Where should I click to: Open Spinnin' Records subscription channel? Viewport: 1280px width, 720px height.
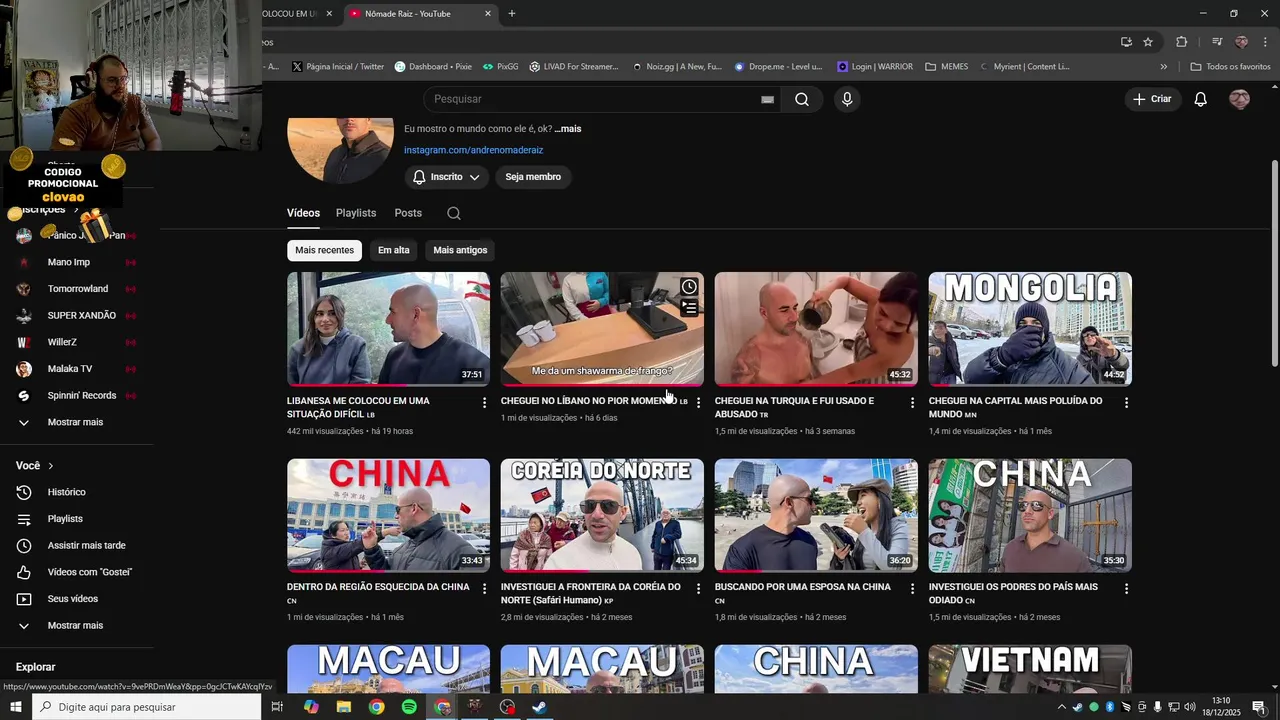pos(82,396)
